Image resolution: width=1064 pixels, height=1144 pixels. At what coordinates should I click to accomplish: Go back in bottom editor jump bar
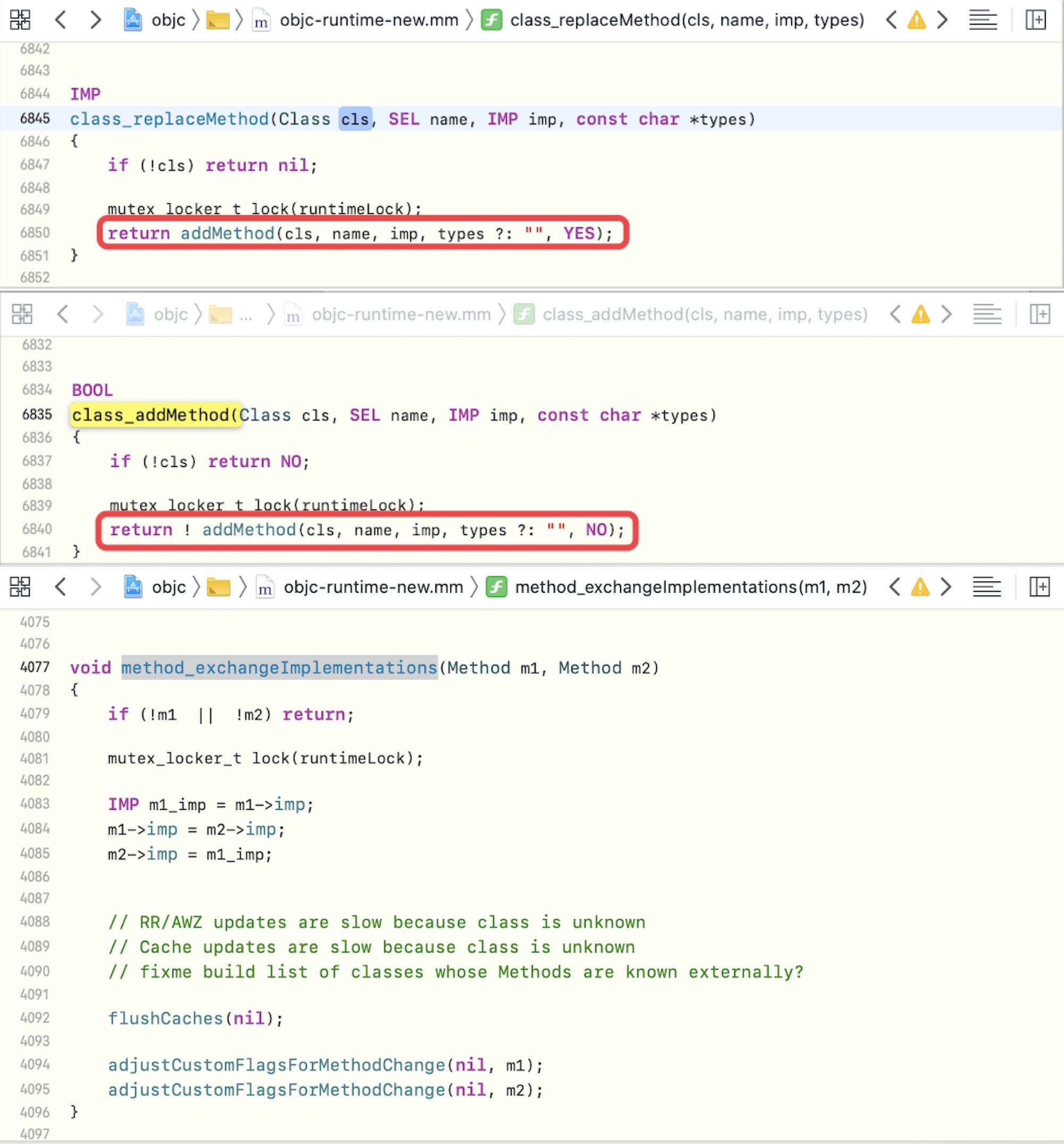(61, 587)
